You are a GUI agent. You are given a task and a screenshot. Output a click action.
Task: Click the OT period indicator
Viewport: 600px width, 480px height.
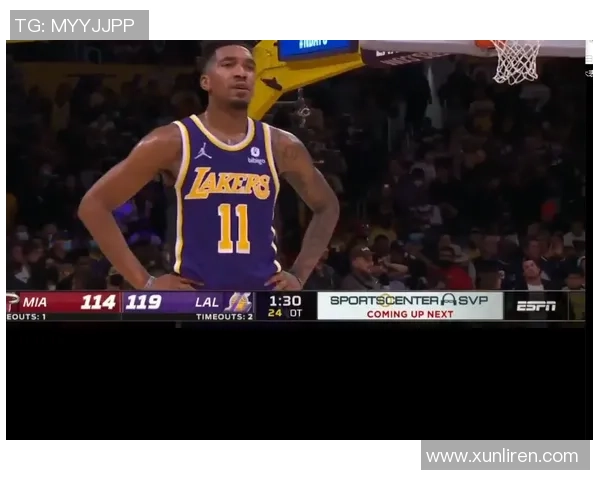point(296,313)
